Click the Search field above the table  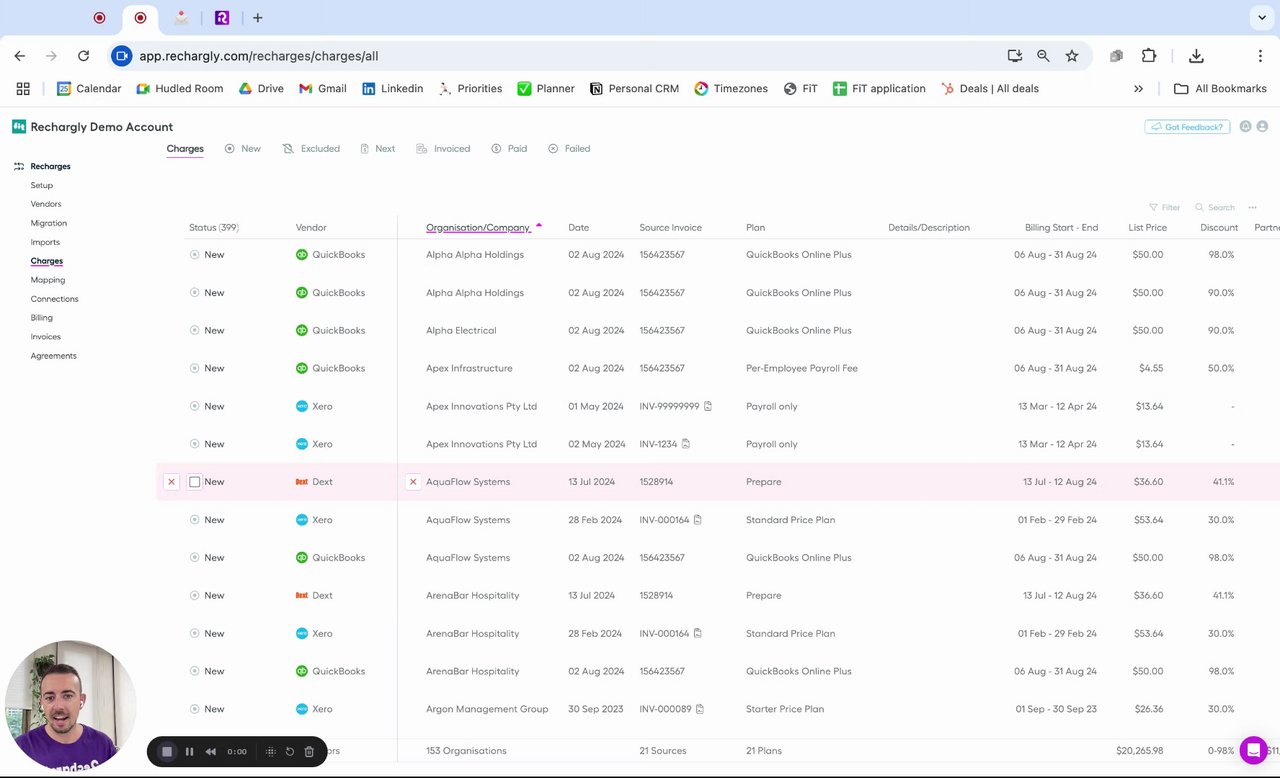click(1215, 208)
